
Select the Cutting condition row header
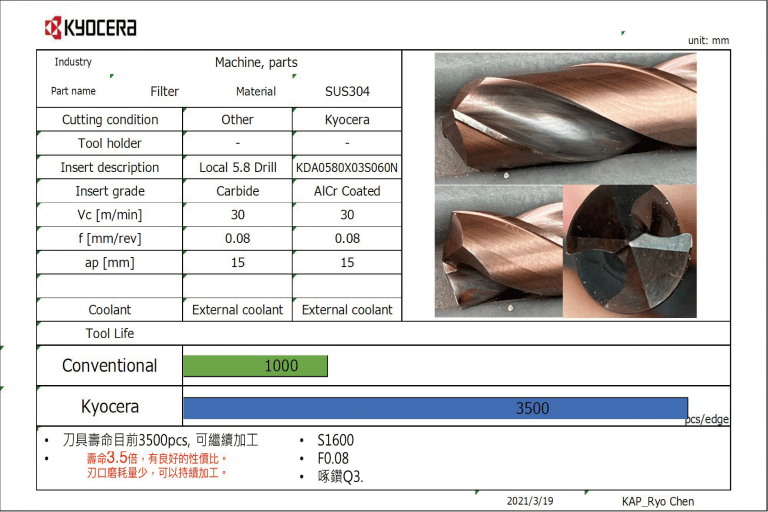click(110, 120)
